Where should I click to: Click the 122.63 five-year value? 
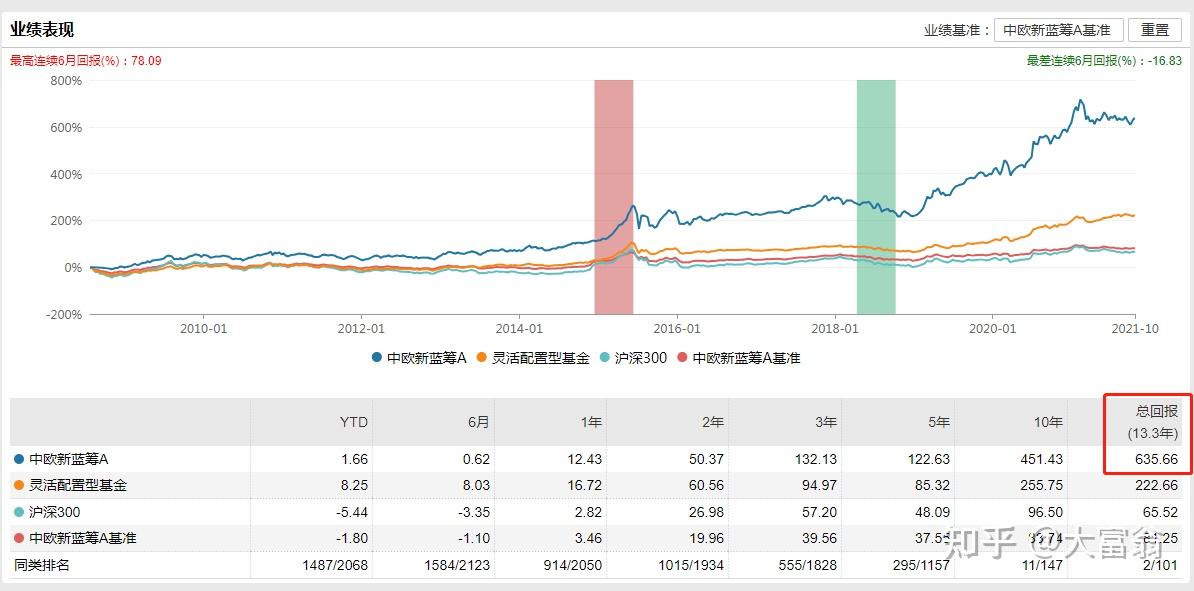click(x=927, y=459)
